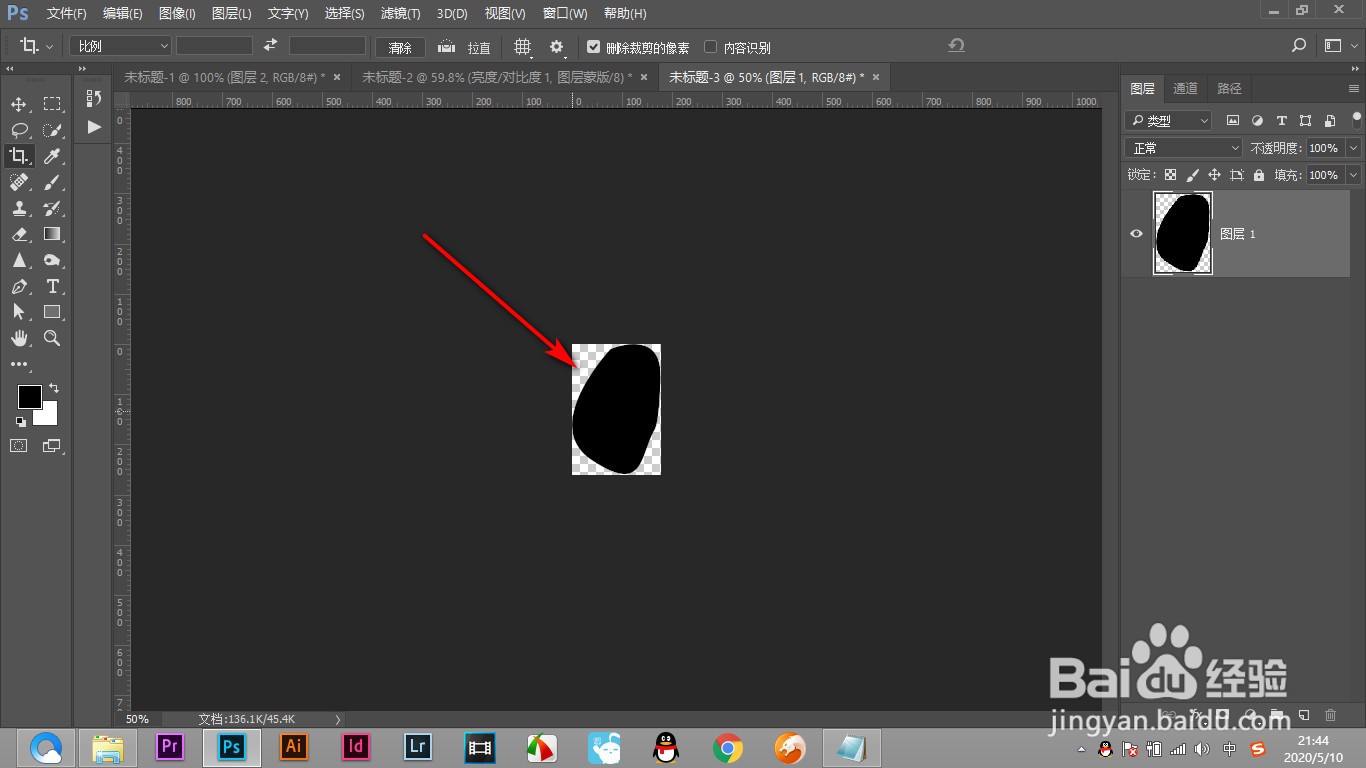Open crop ratio 比例 dropdown

click(x=120, y=46)
